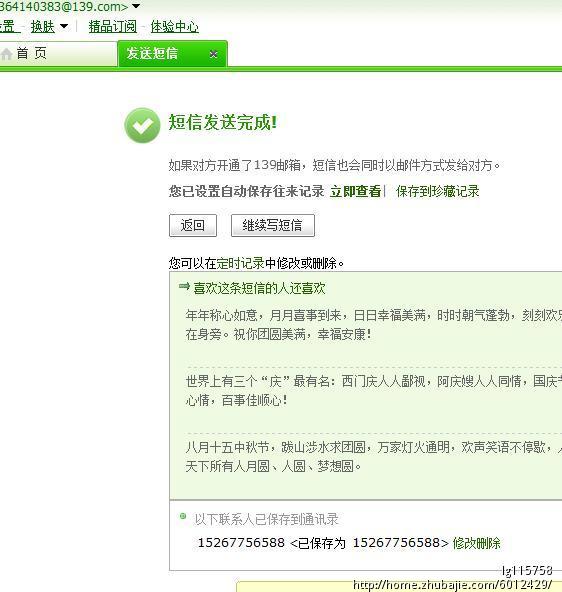
Task: Expand the 换肤 skin dropdown arrow
Action: (64, 26)
